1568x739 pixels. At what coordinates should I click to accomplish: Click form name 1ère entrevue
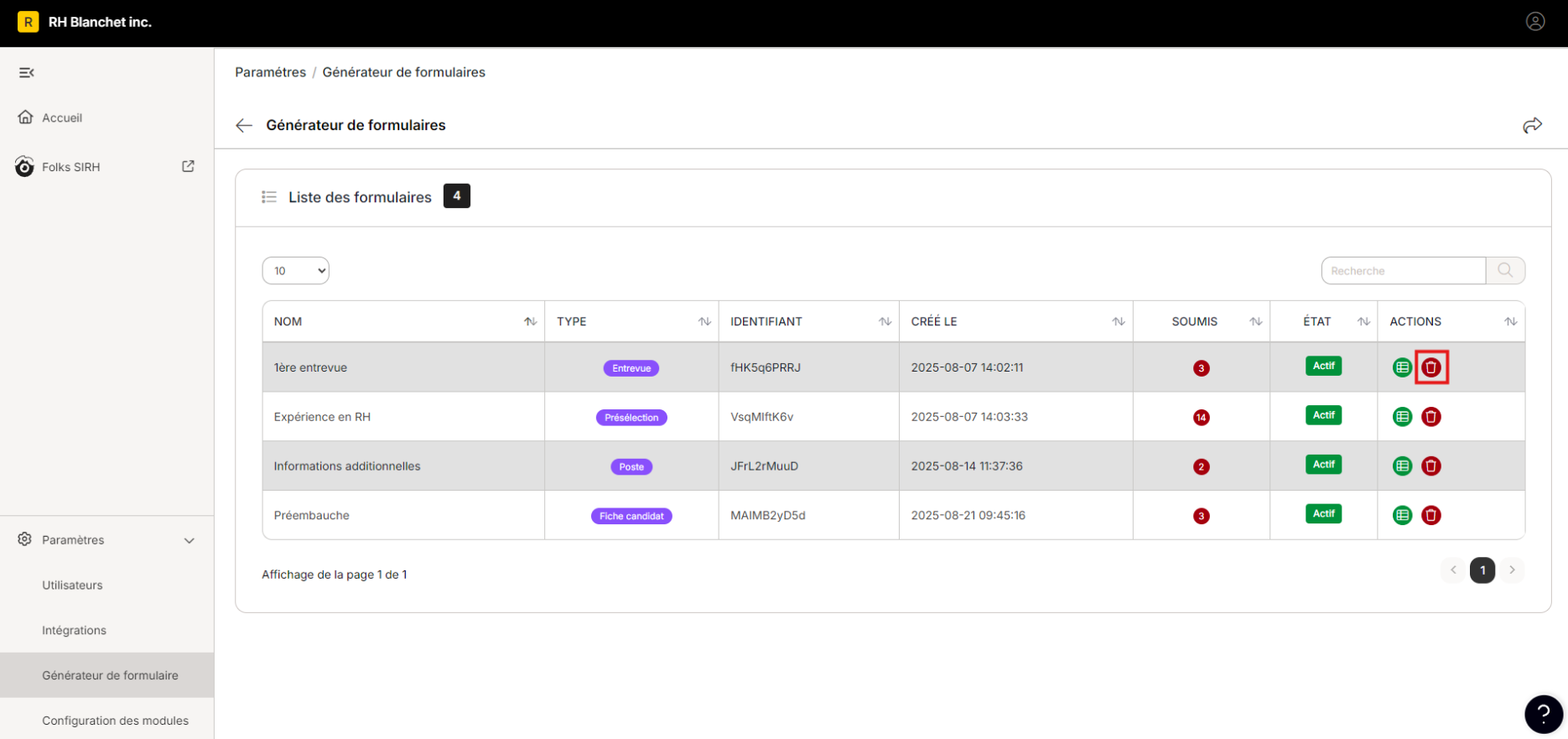[310, 367]
